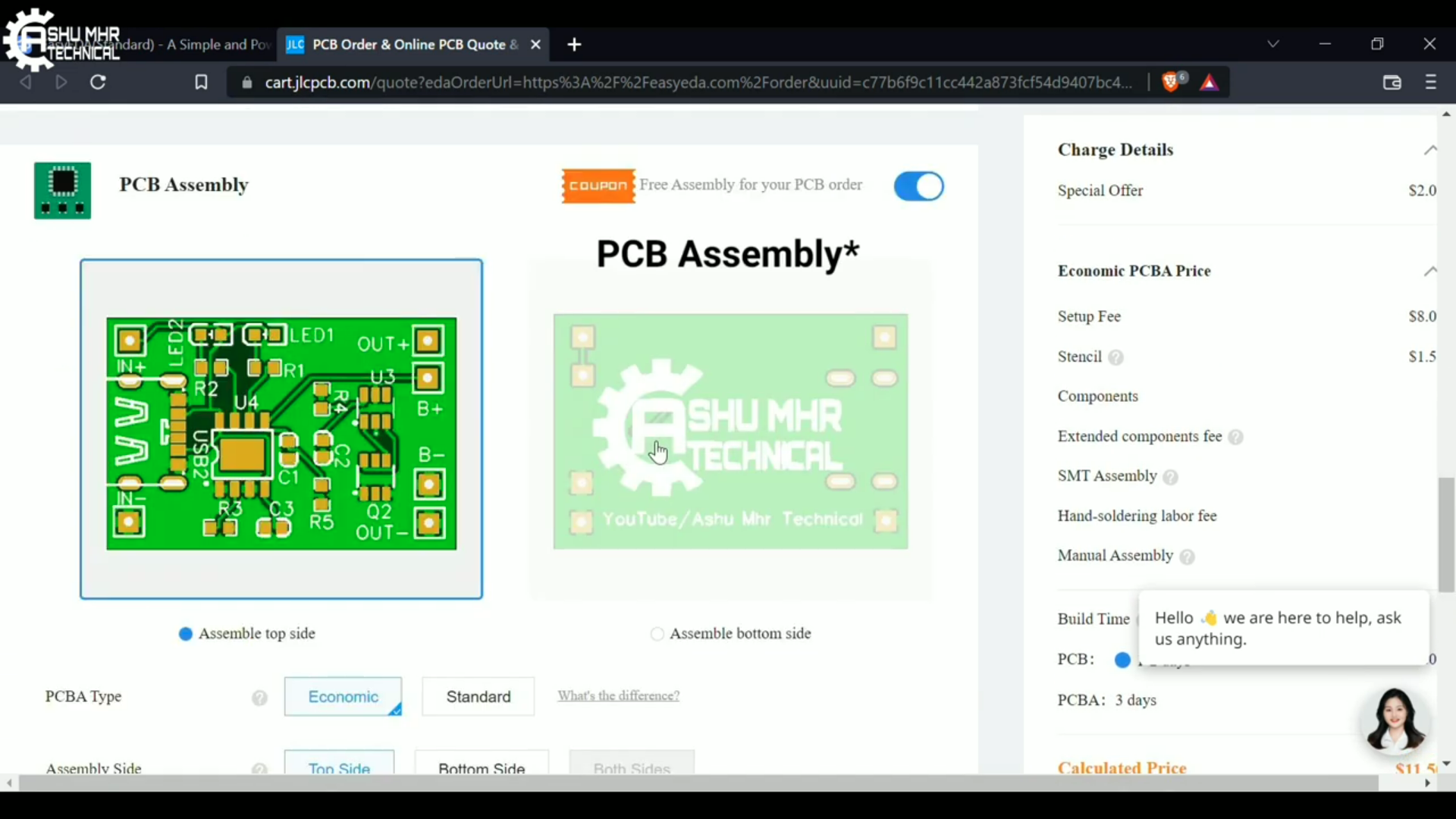1456x819 pixels.
Task: Click the page reload button in browser
Action: click(x=97, y=82)
